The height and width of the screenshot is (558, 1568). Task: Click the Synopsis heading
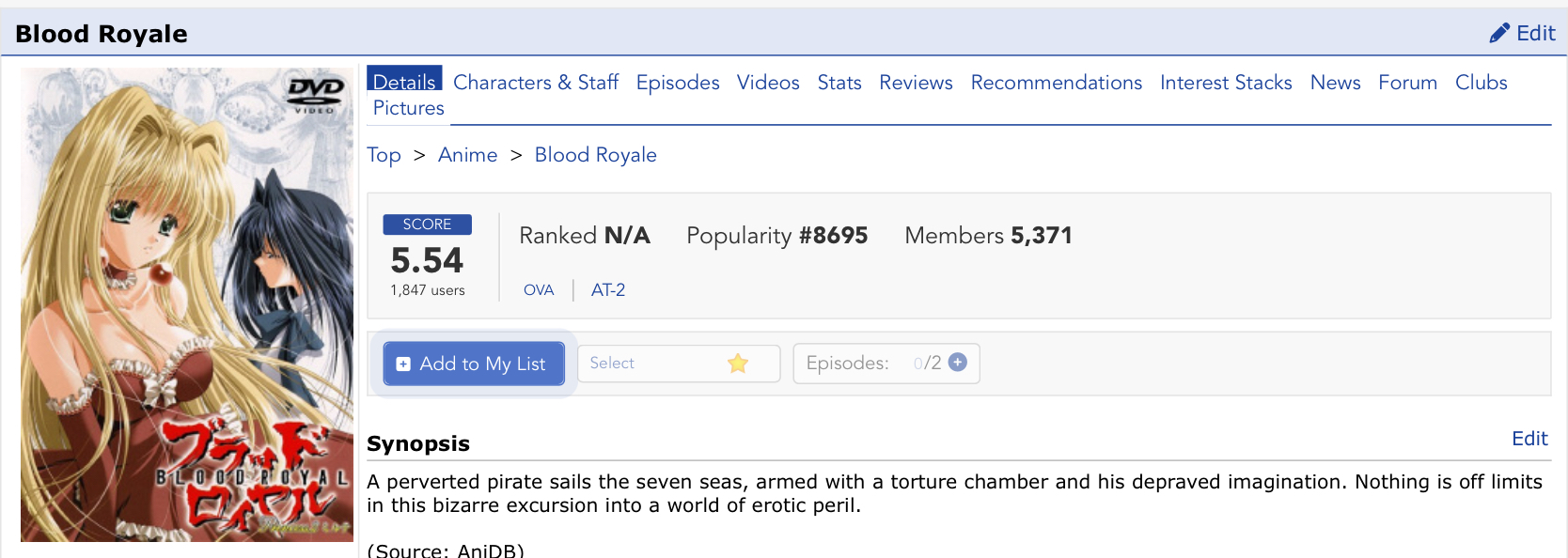pos(418,443)
